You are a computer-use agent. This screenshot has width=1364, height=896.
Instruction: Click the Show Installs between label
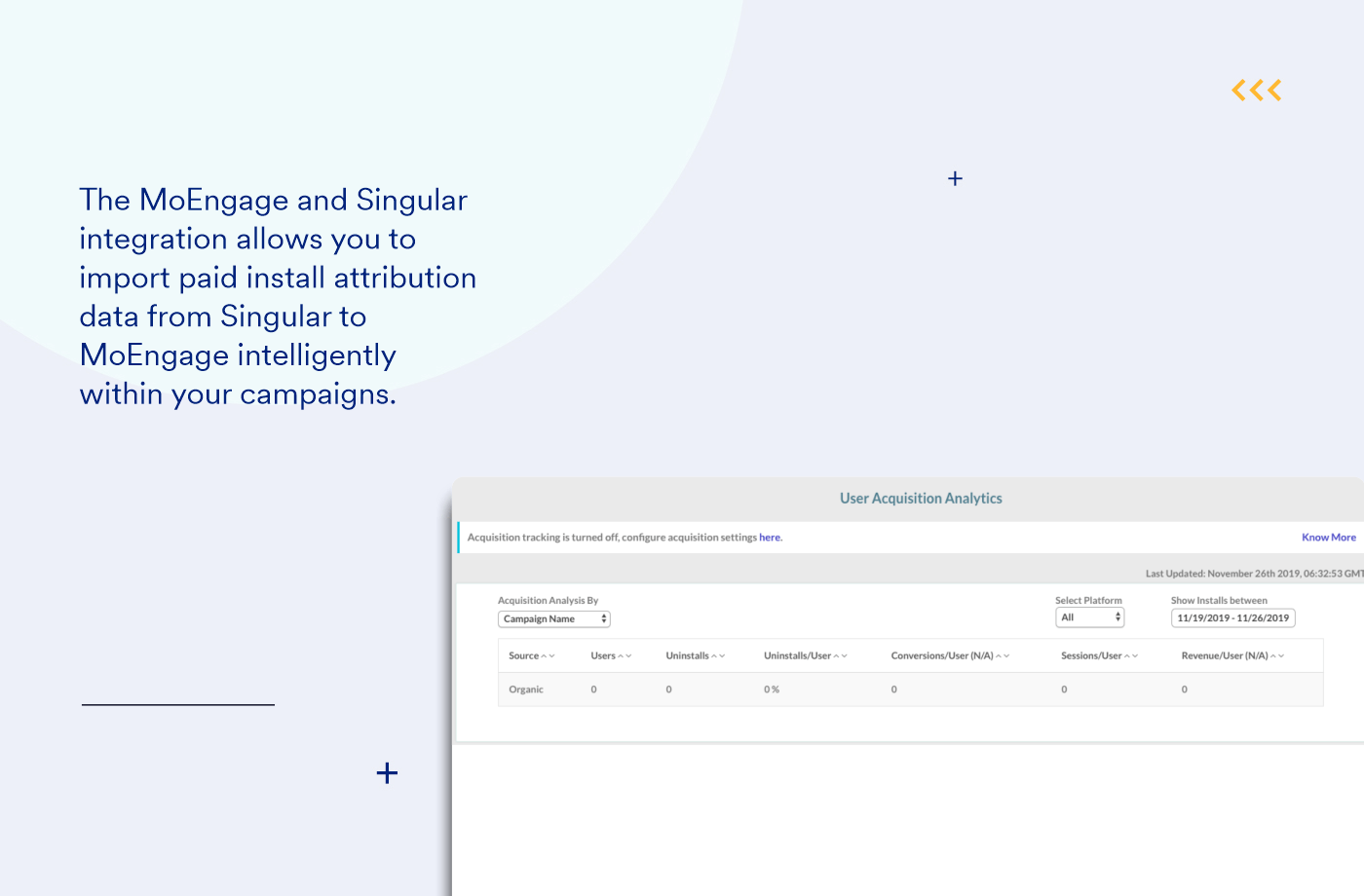(x=1219, y=601)
